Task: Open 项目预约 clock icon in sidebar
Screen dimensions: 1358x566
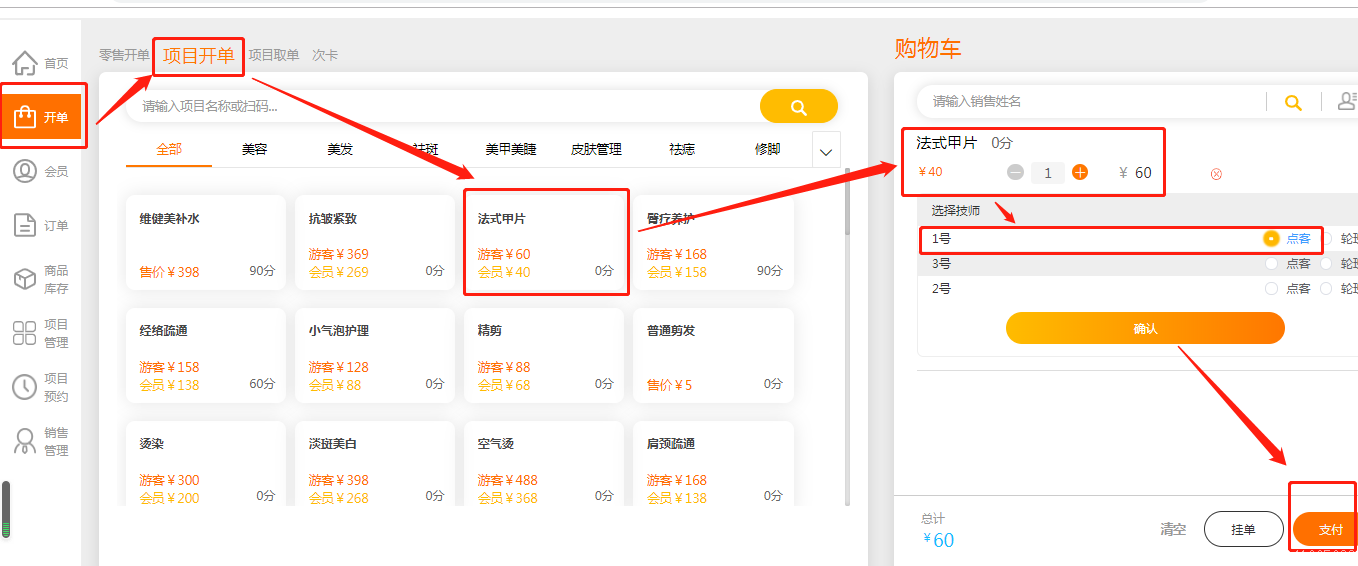Action: (x=25, y=387)
